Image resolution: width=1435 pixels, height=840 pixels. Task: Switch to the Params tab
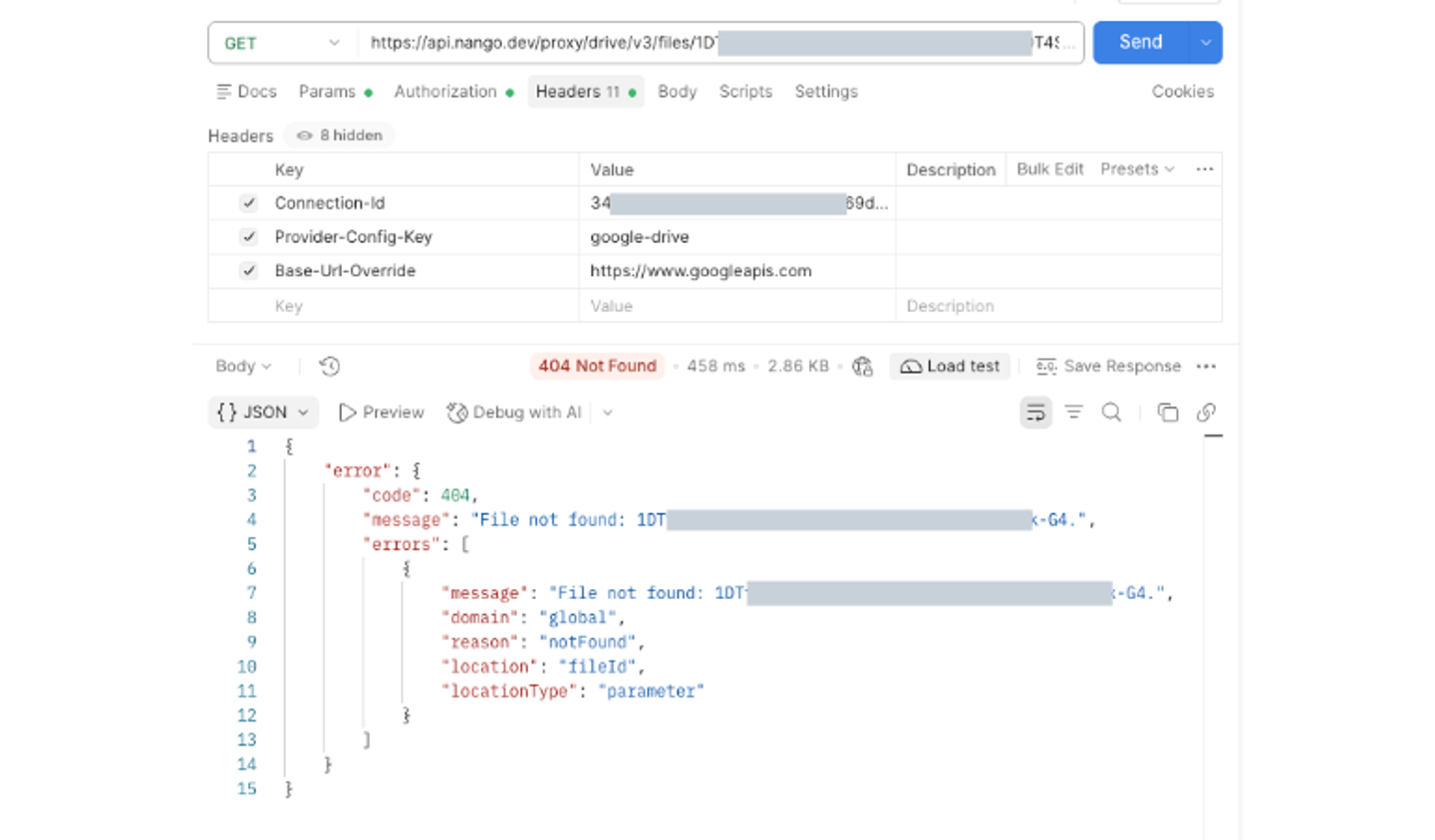coord(336,92)
